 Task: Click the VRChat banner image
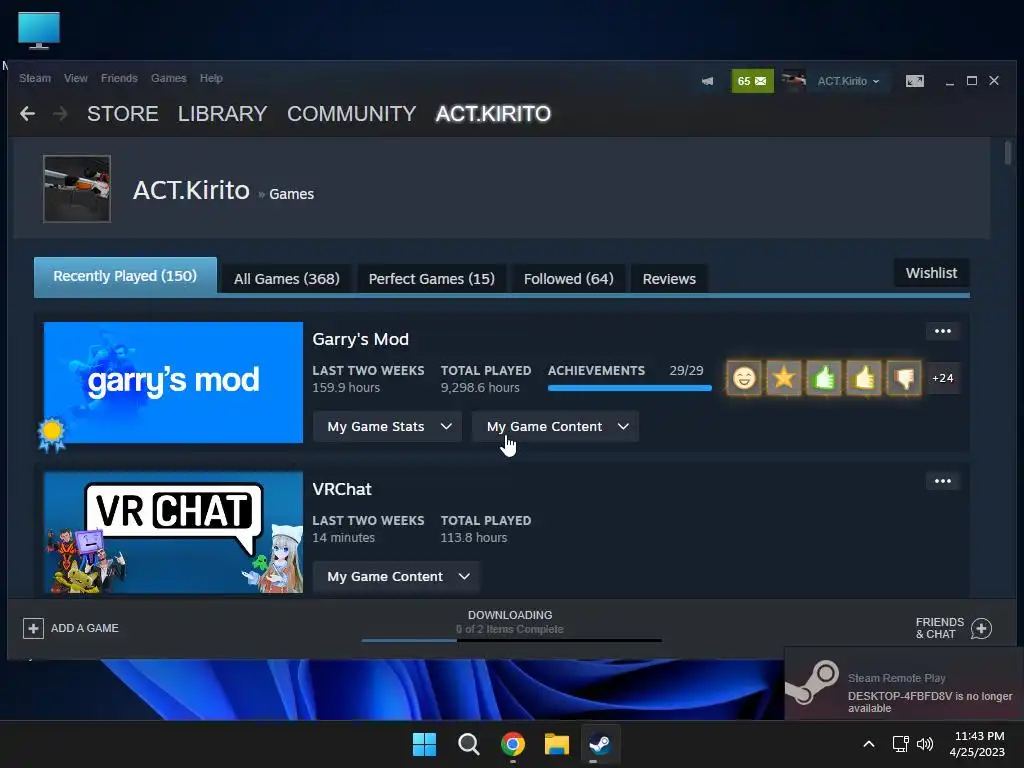173,532
